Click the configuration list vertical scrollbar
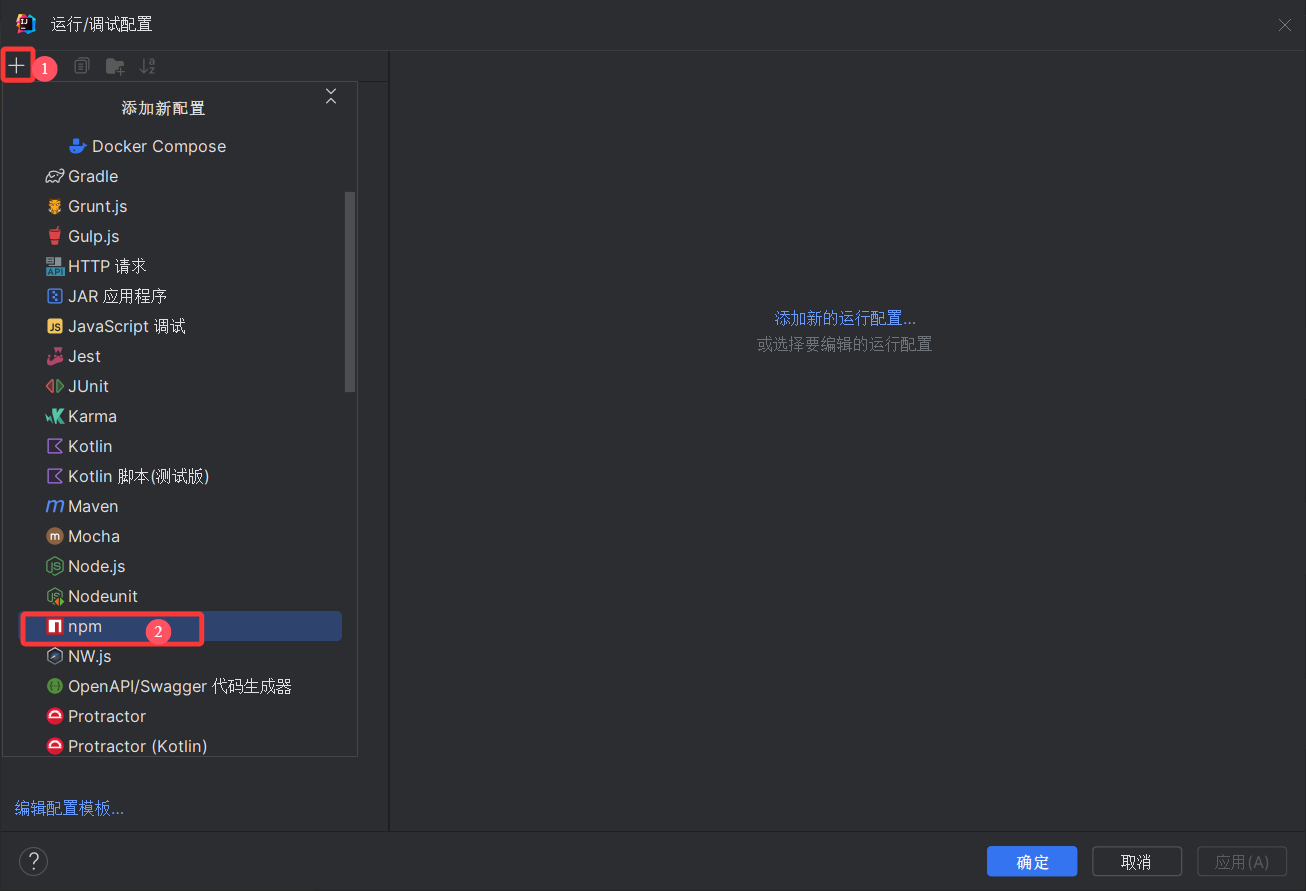 (350, 292)
